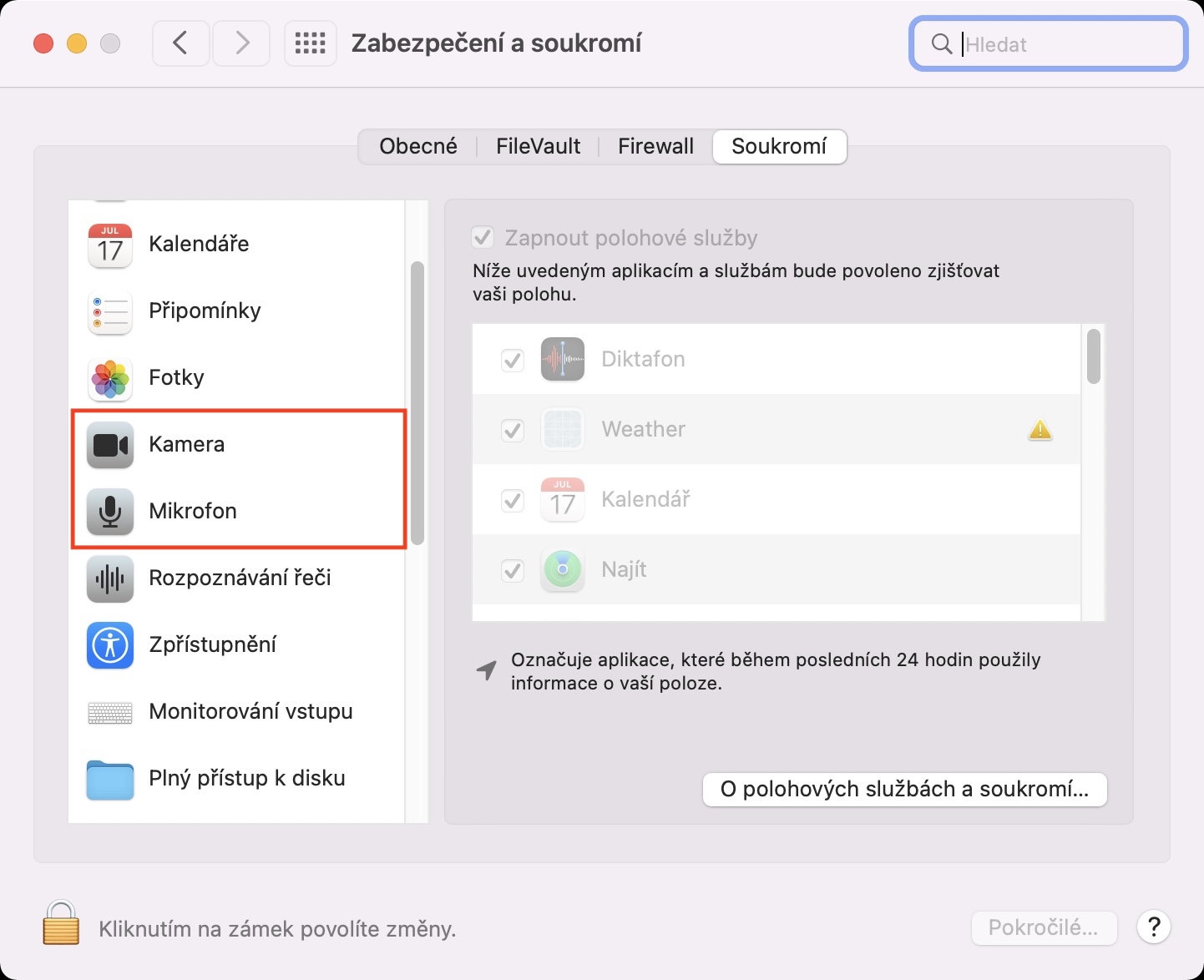Select the Připomínky reminders icon
Screen dimensions: 1204x980
click(x=110, y=311)
